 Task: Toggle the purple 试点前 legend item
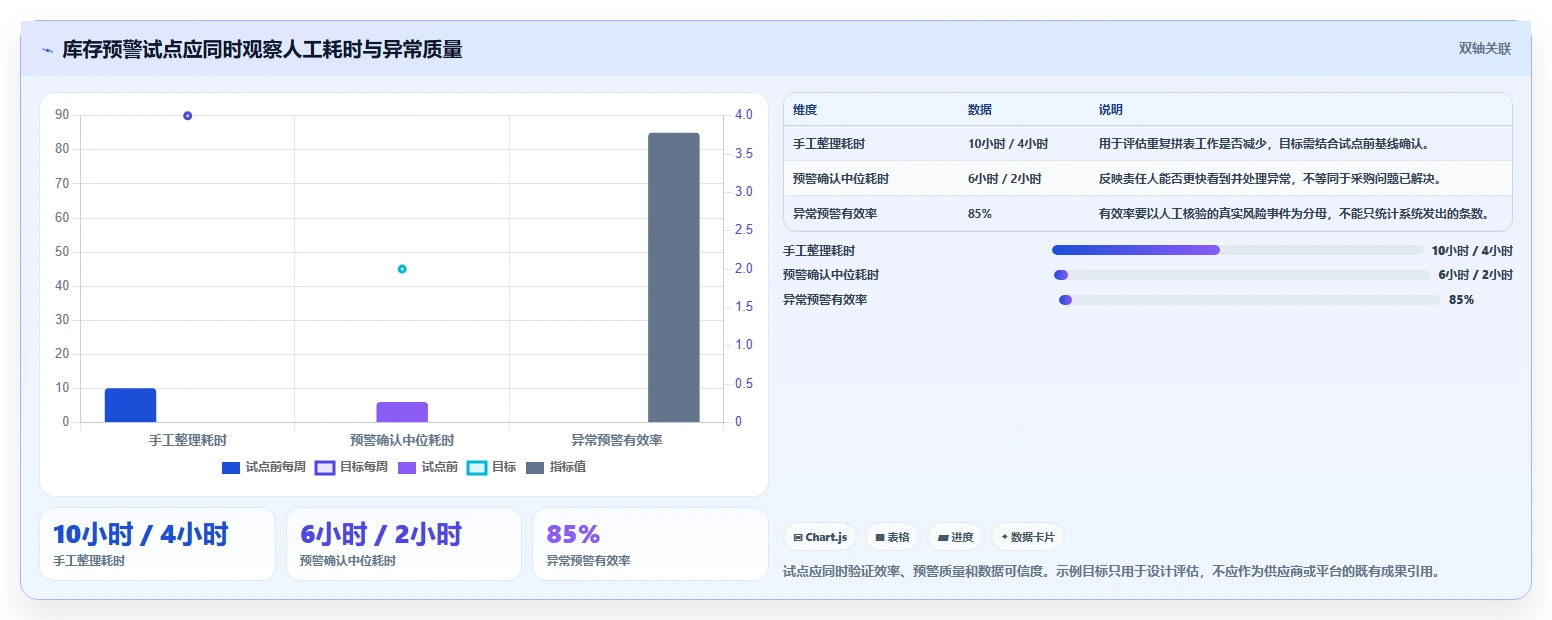428,467
